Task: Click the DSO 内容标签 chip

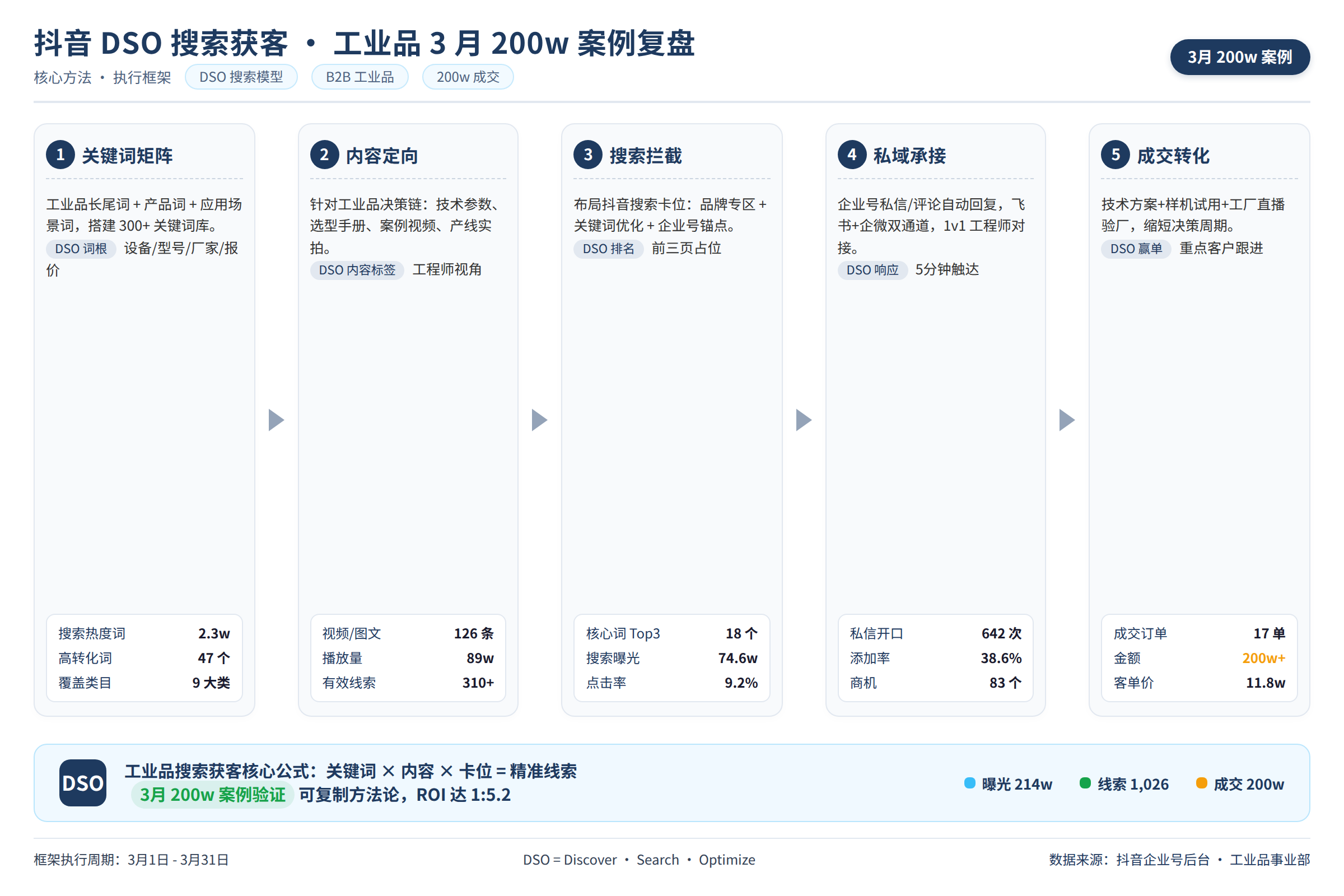Action: (357, 270)
